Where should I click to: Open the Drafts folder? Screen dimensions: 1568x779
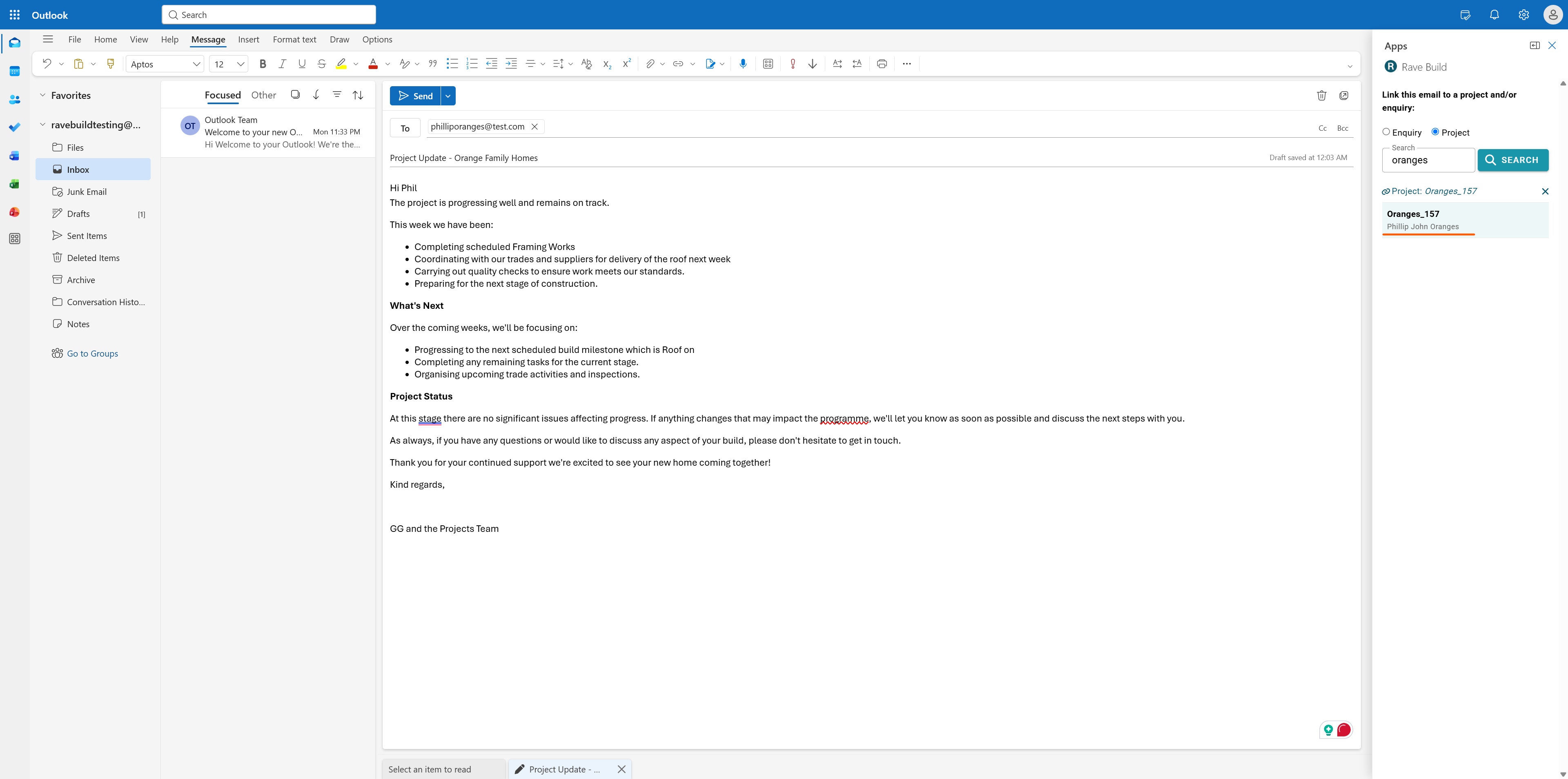[x=93, y=214]
